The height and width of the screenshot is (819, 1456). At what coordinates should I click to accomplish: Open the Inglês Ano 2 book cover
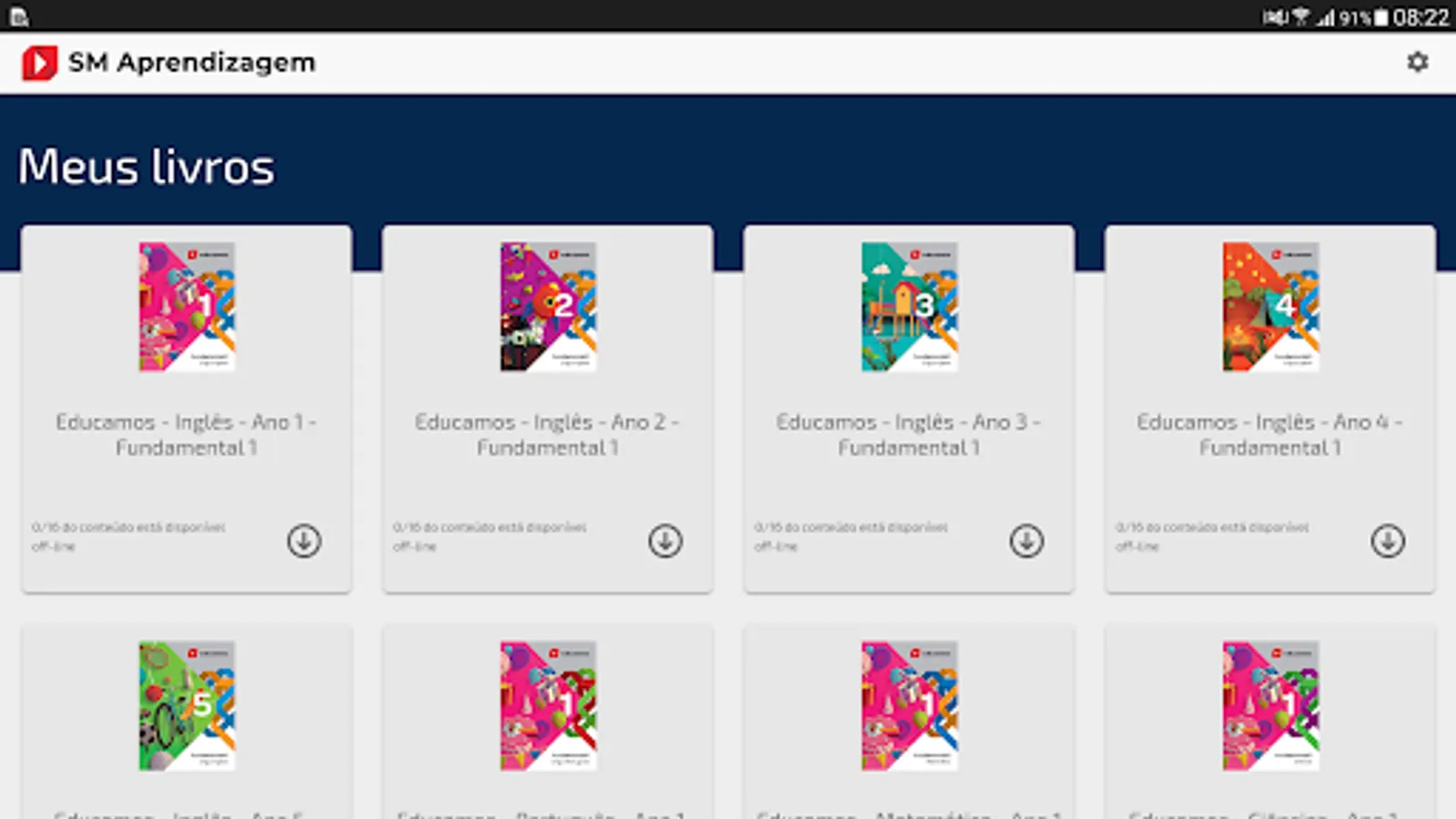point(548,307)
